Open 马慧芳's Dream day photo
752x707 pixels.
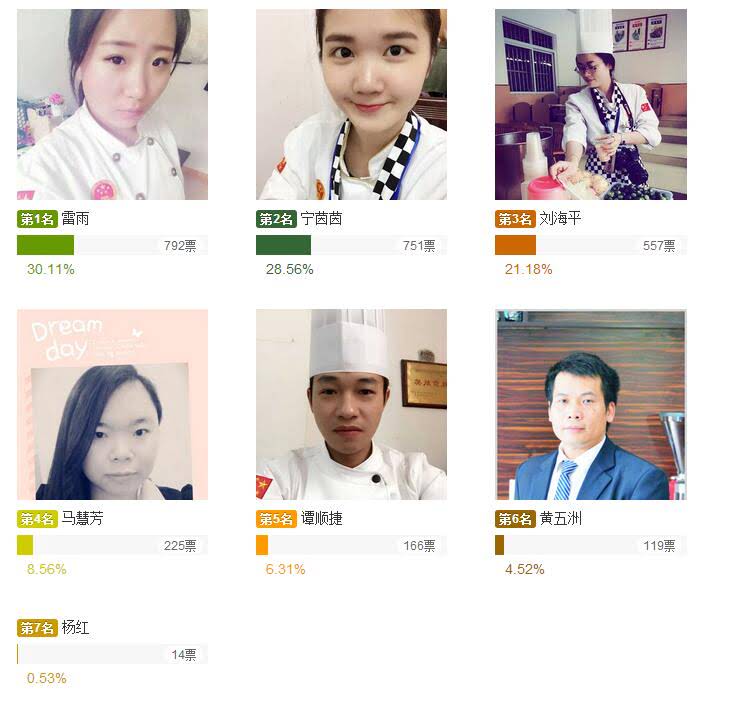(x=112, y=404)
